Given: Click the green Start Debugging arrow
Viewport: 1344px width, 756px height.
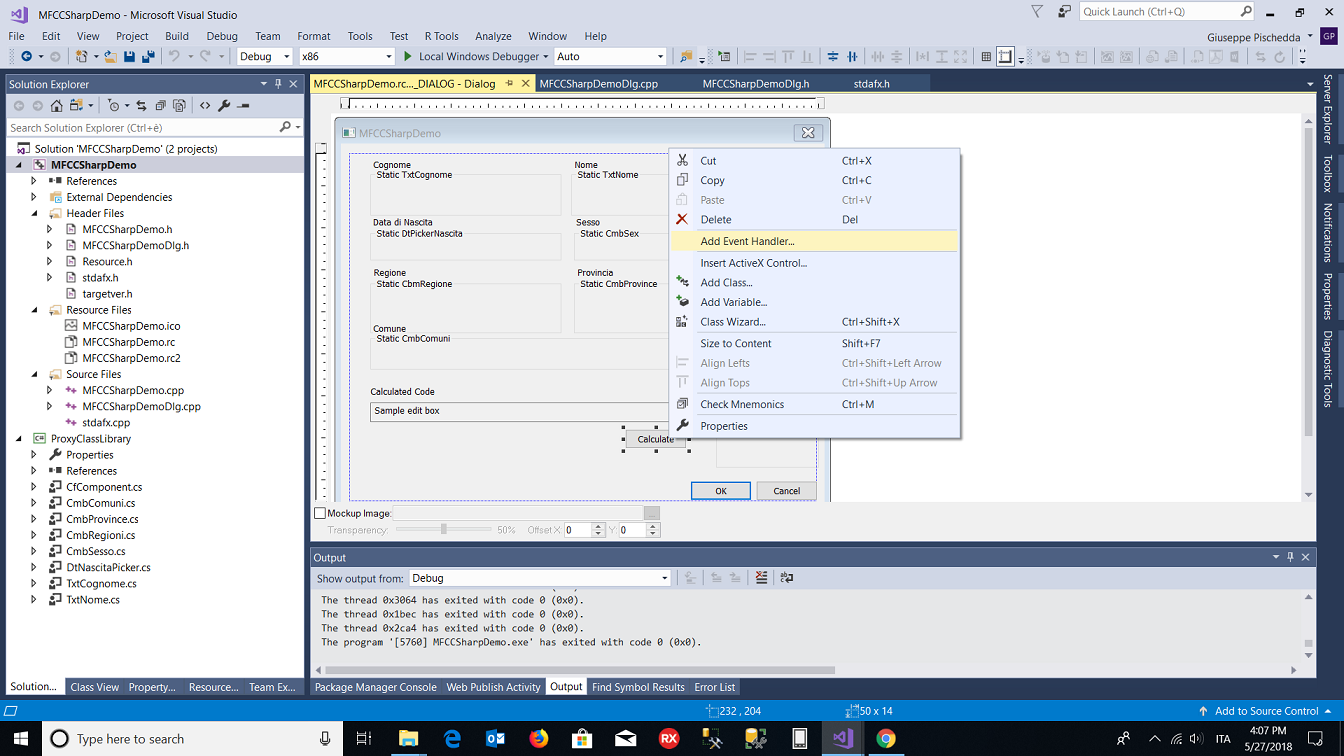Looking at the screenshot, I should point(407,57).
